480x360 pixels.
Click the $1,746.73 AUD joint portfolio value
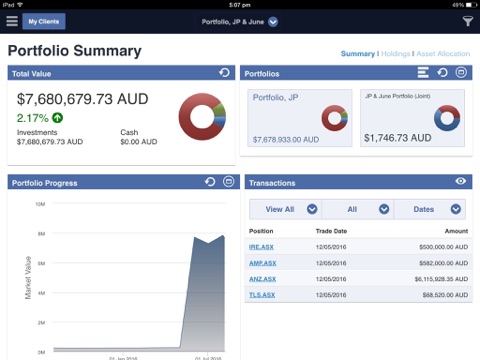398,138
